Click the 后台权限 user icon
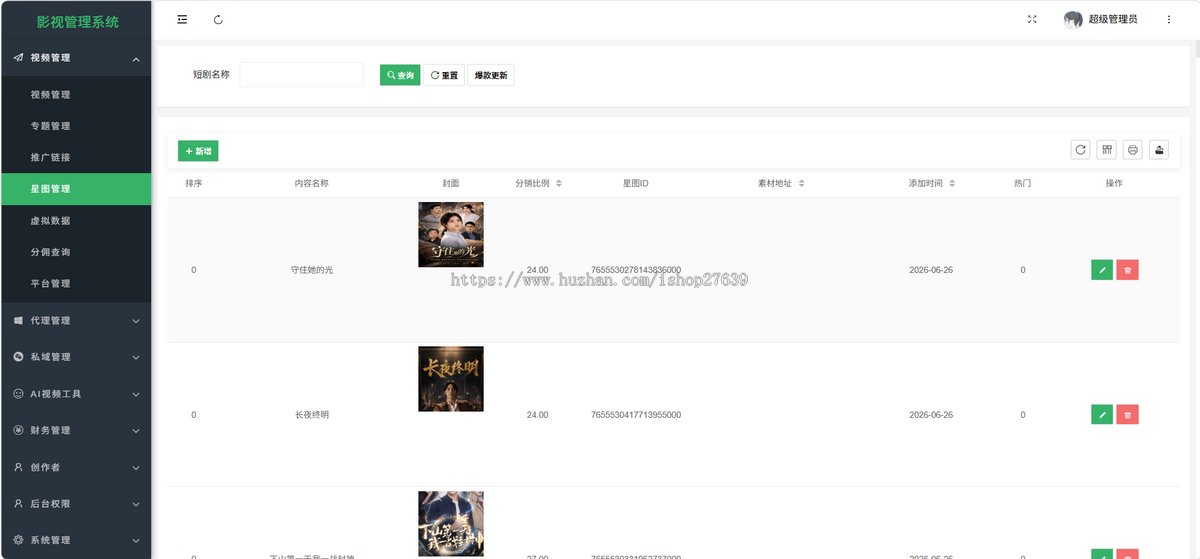 click(x=18, y=503)
